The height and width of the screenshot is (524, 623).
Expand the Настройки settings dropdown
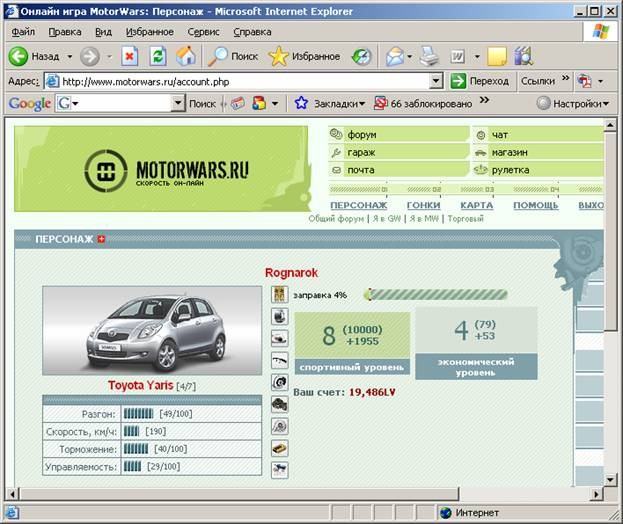pyautogui.click(x=606, y=104)
